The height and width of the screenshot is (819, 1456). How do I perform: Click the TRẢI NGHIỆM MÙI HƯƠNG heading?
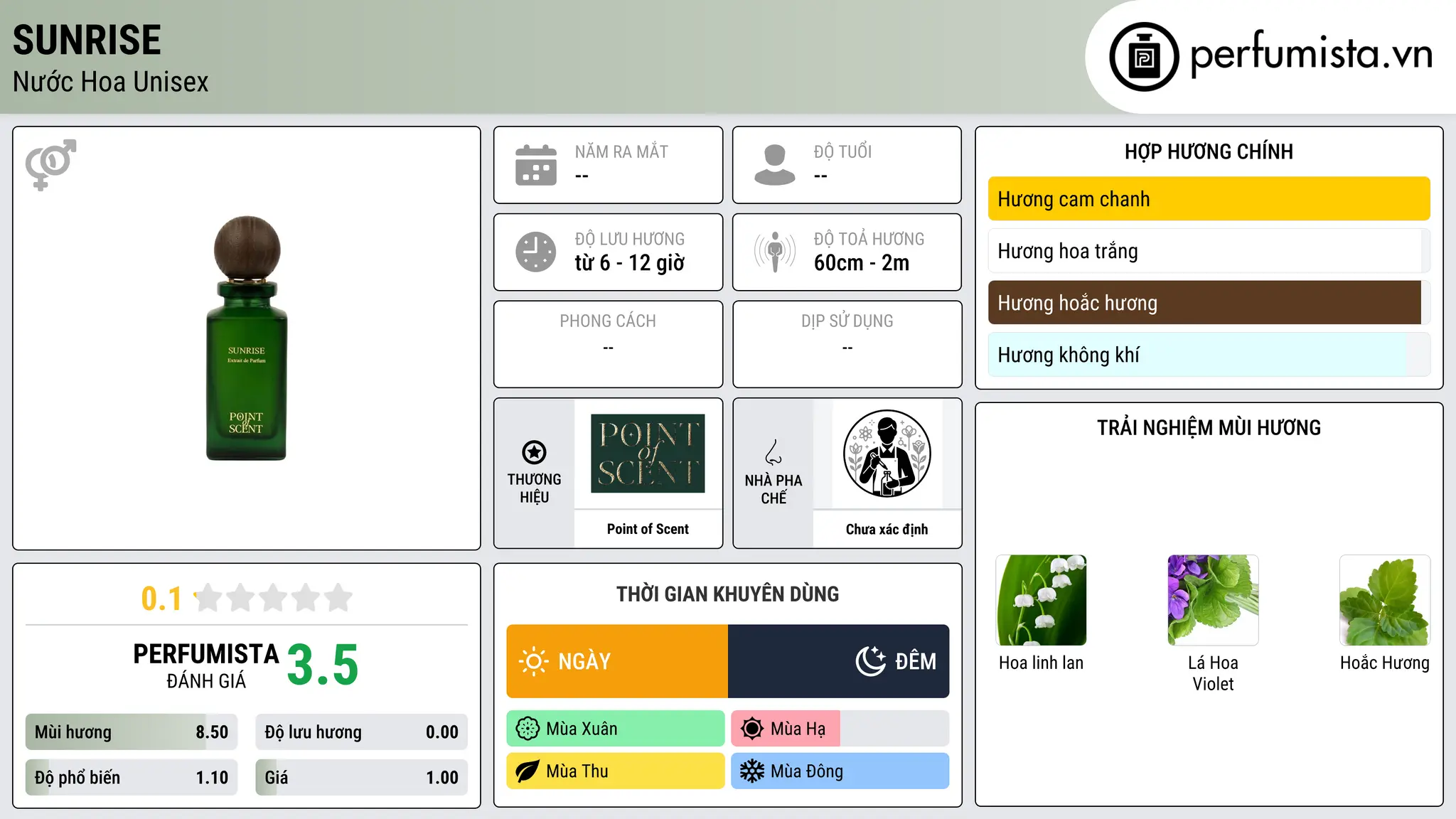point(1209,427)
